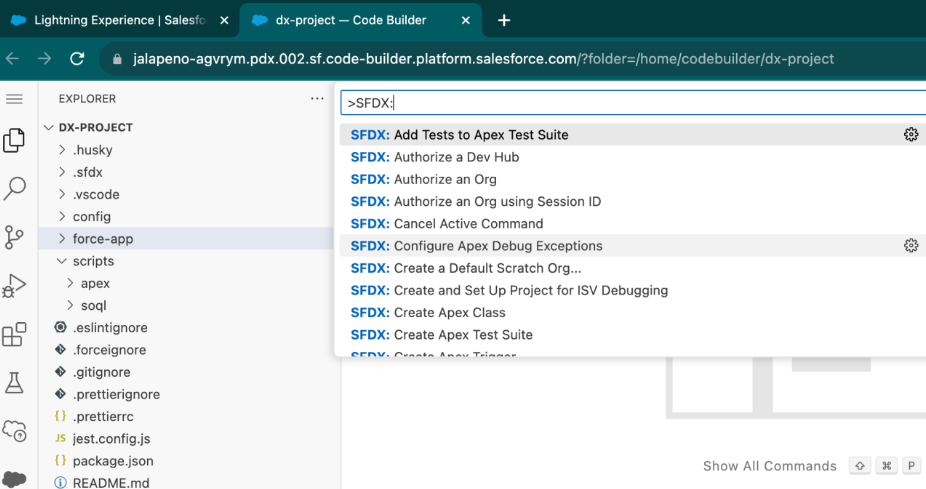The height and width of the screenshot is (489, 926).
Task: Open the Salesforce cloud icon in activity bar
Action: point(14,478)
